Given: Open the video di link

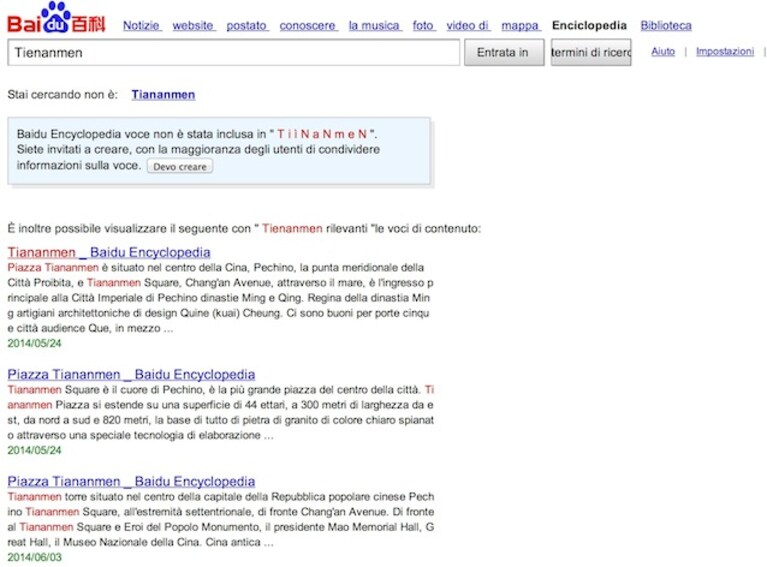Looking at the screenshot, I should [468, 25].
